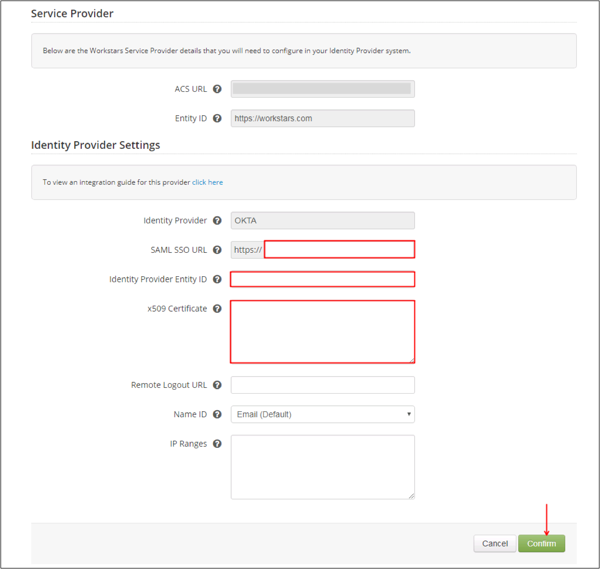The width and height of the screenshot is (600, 569).
Task: Click the Name ID help icon
Action: (218, 414)
